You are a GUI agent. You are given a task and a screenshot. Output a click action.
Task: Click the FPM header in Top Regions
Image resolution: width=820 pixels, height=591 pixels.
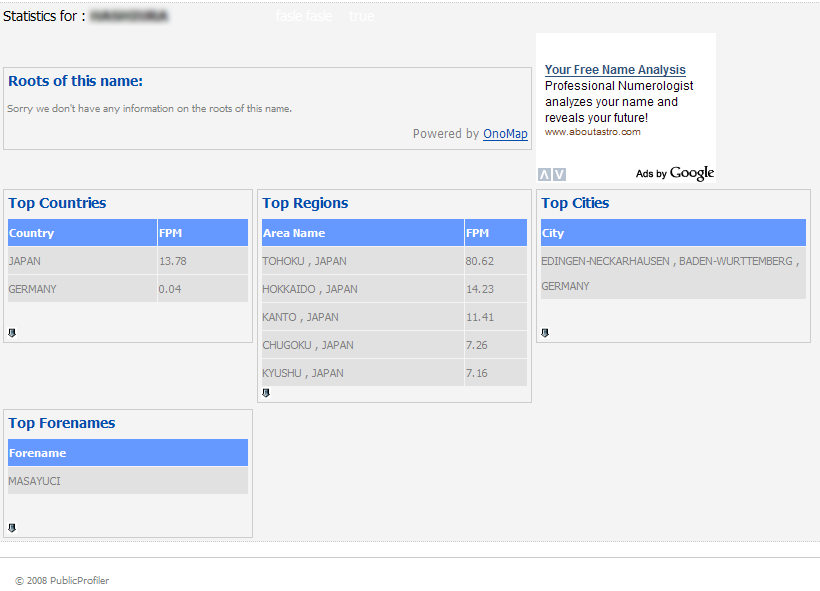(x=478, y=233)
